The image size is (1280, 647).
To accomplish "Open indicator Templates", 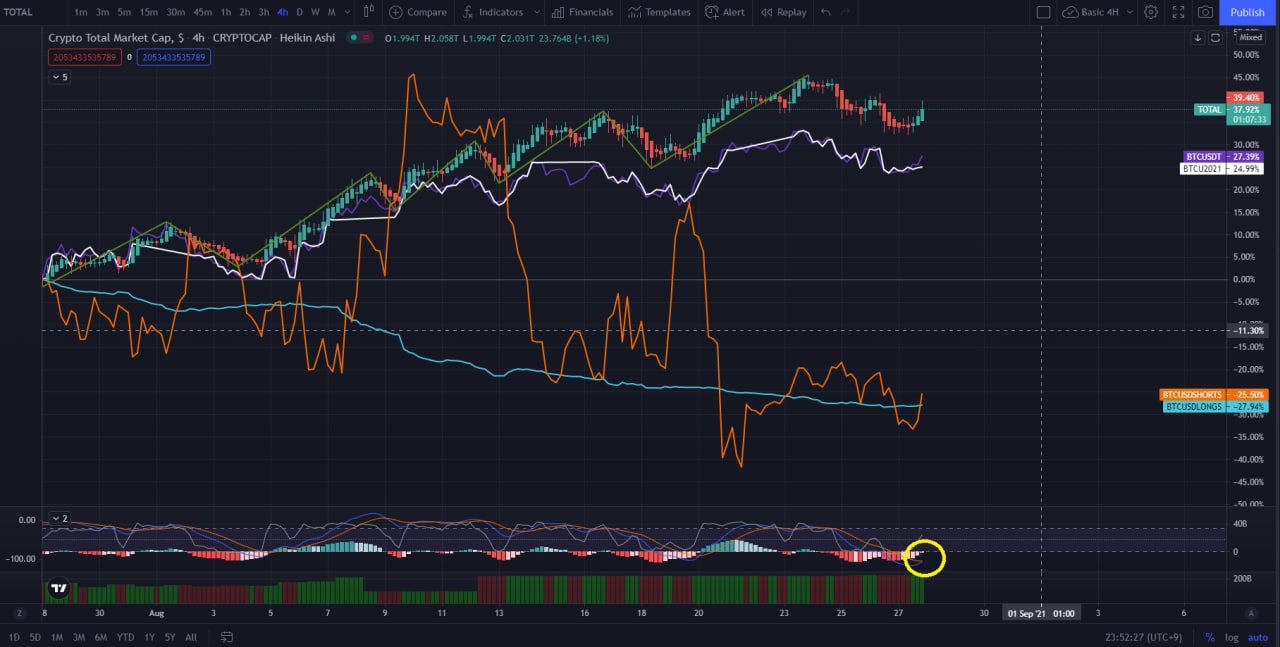I will coord(660,12).
